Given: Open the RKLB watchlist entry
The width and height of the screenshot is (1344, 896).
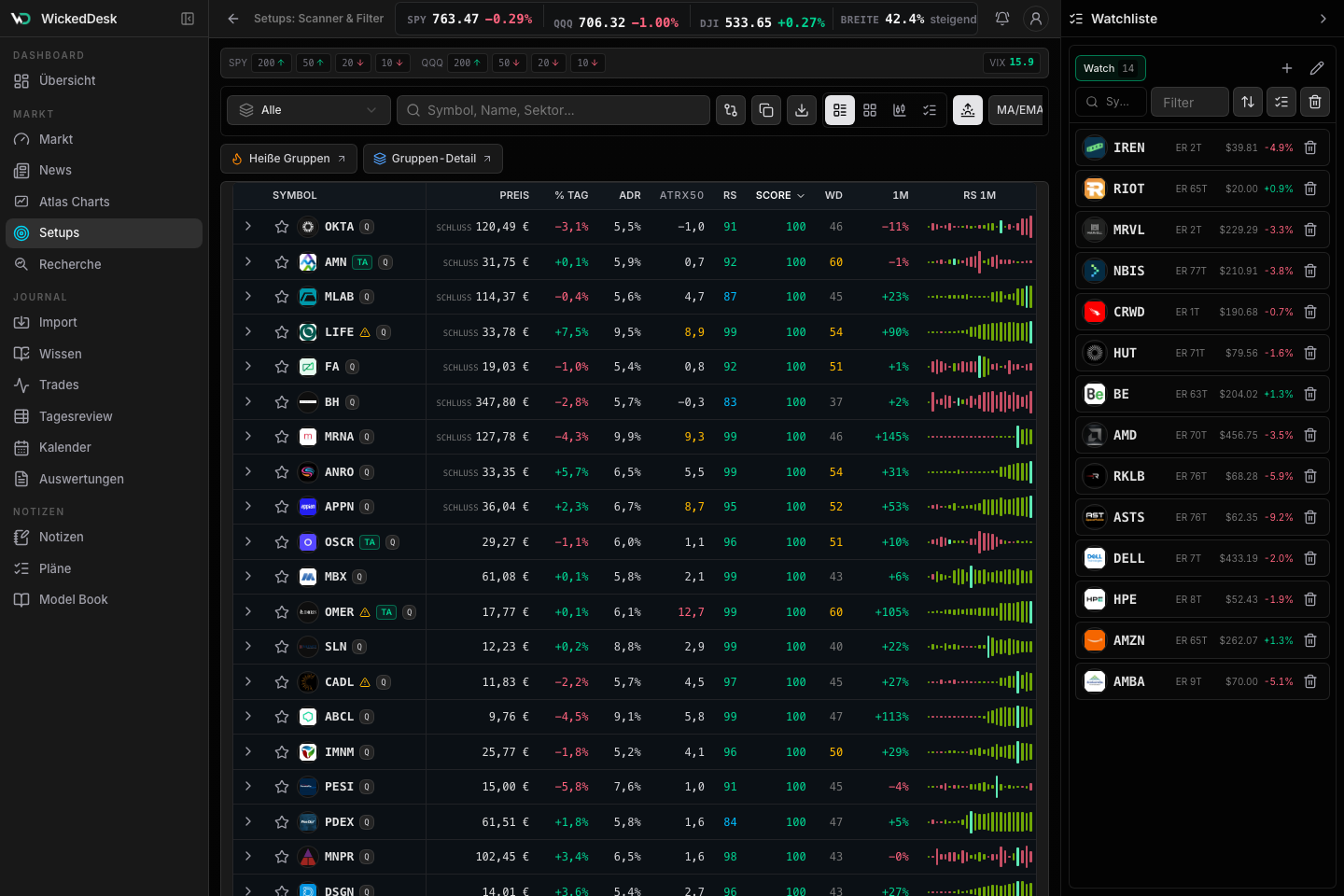Looking at the screenshot, I should [1202, 476].
